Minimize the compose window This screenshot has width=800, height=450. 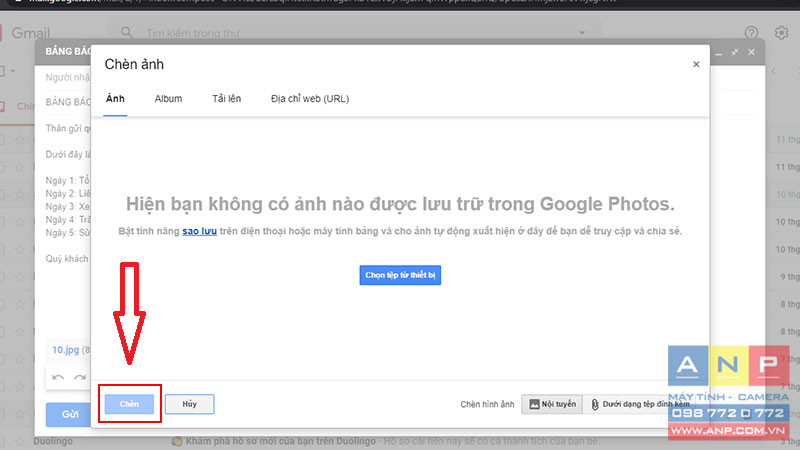pos(718,53)
